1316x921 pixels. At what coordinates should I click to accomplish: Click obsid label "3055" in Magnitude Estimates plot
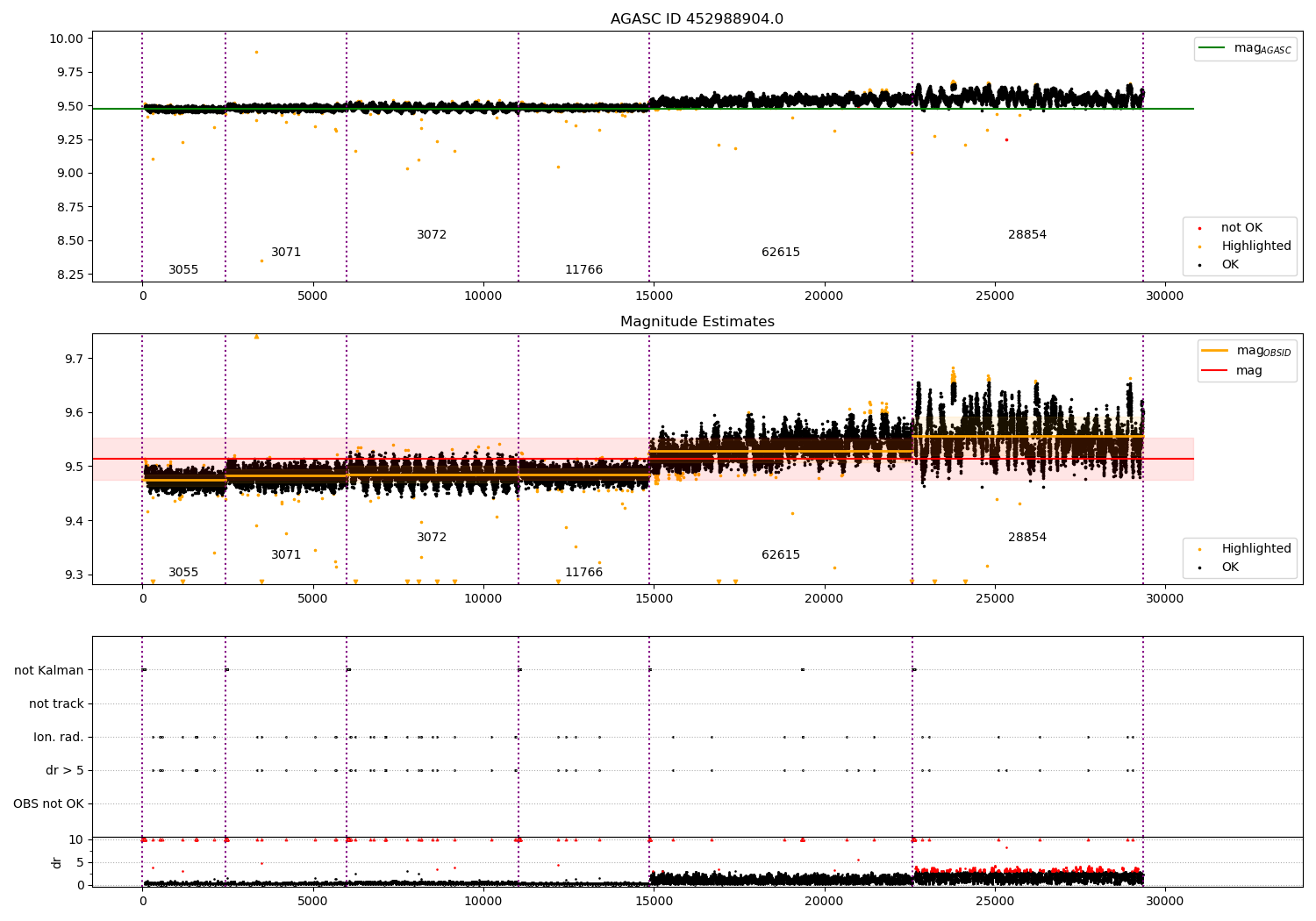[183, 573]
